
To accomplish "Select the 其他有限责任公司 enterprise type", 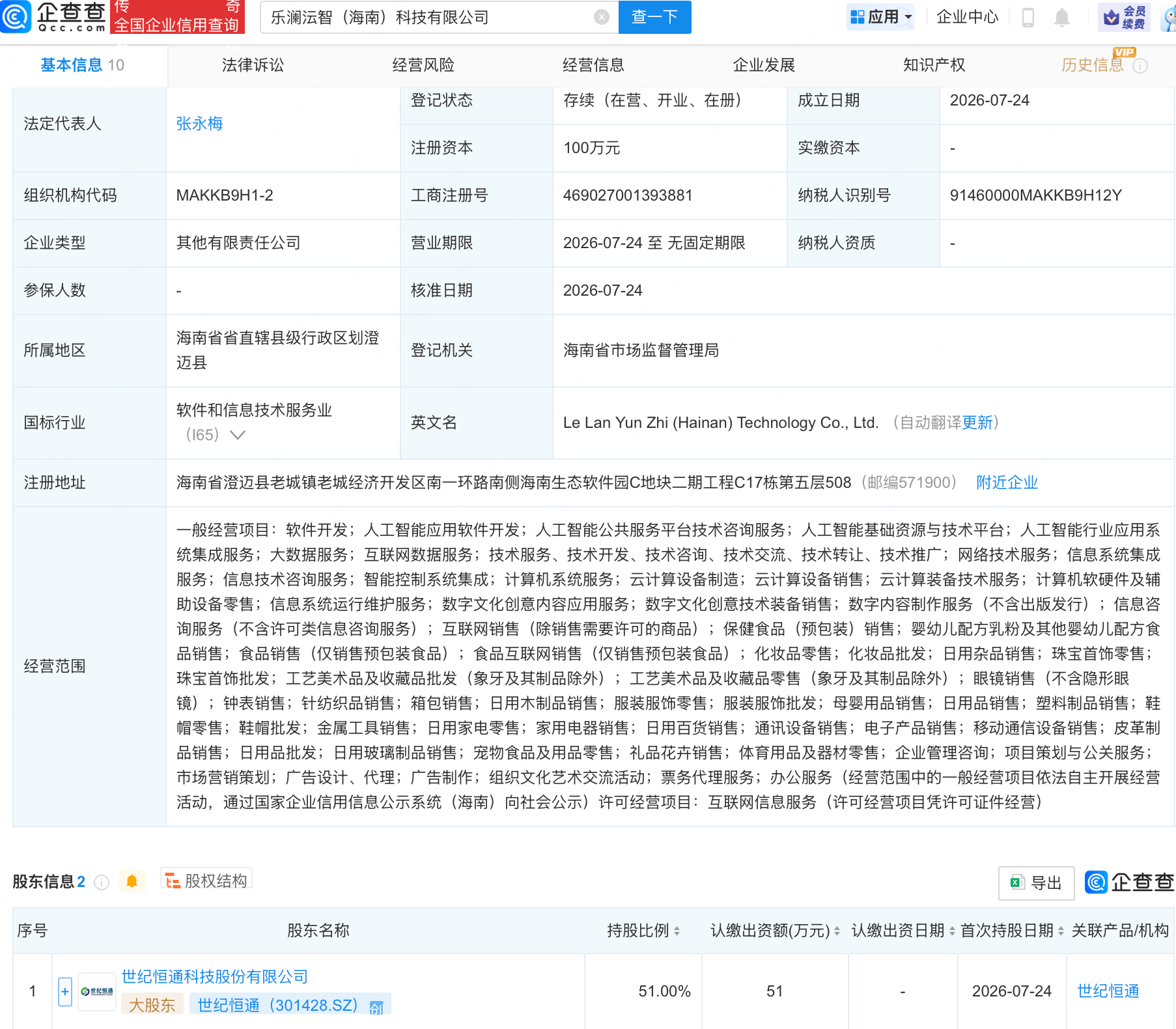I will click(x=238, y=243).
